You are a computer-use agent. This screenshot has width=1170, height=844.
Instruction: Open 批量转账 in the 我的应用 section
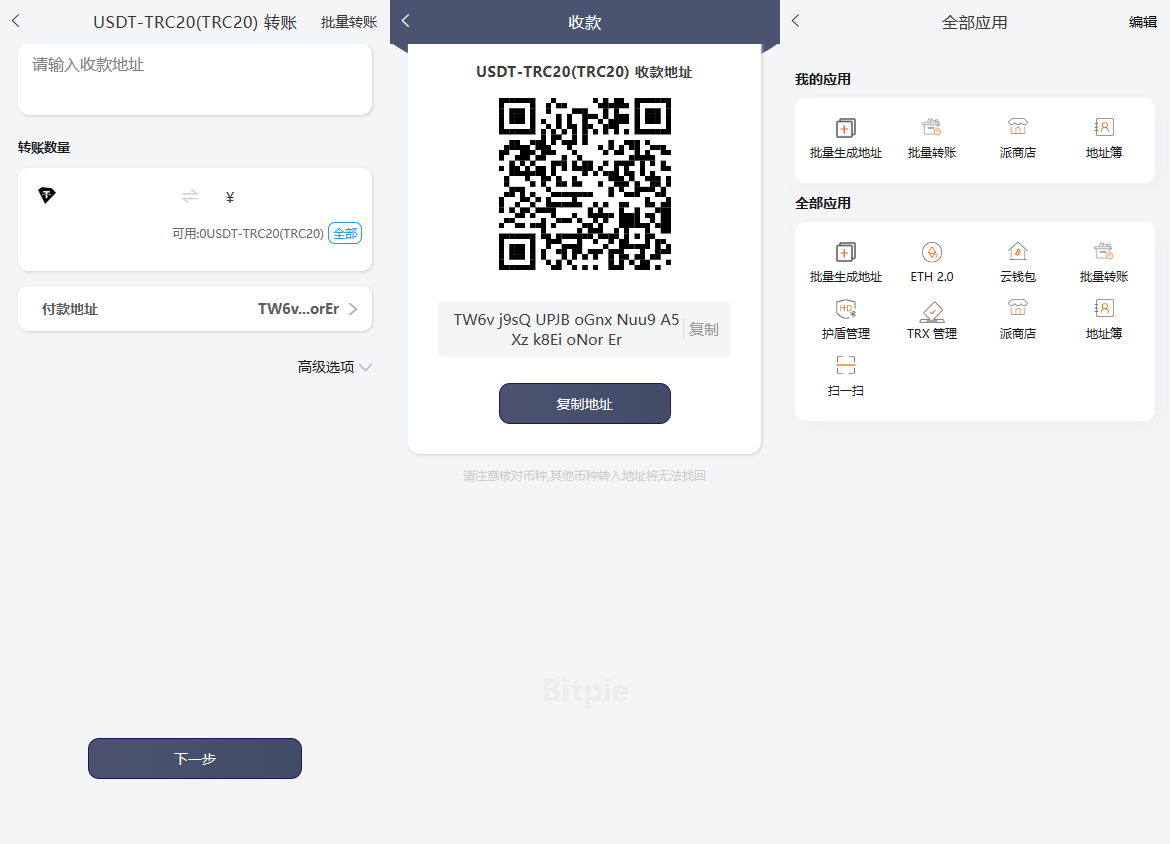coord(932,139)
